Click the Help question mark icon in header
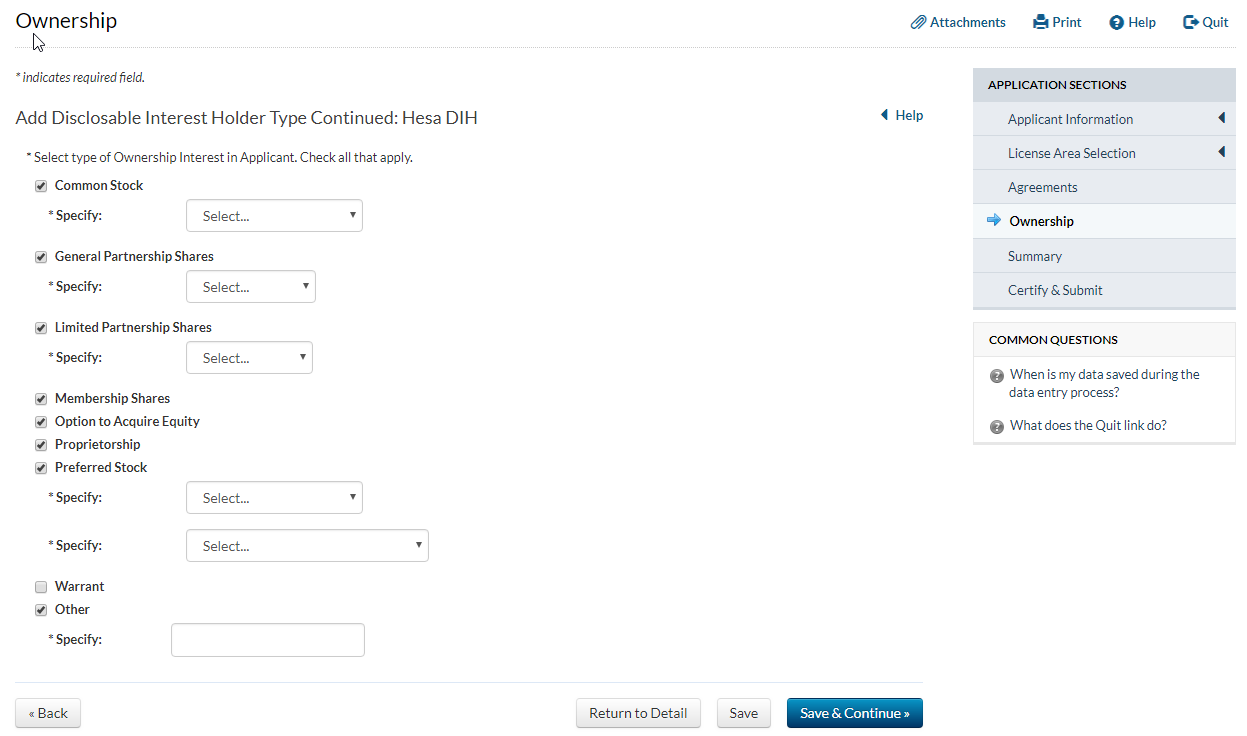 coord(1117,22)
